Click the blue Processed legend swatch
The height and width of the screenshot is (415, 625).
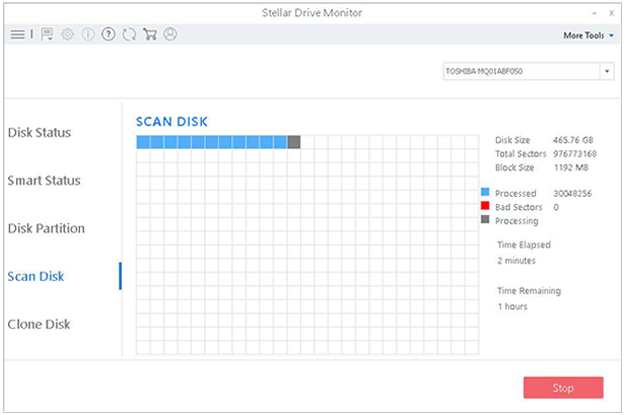[485, 192]
